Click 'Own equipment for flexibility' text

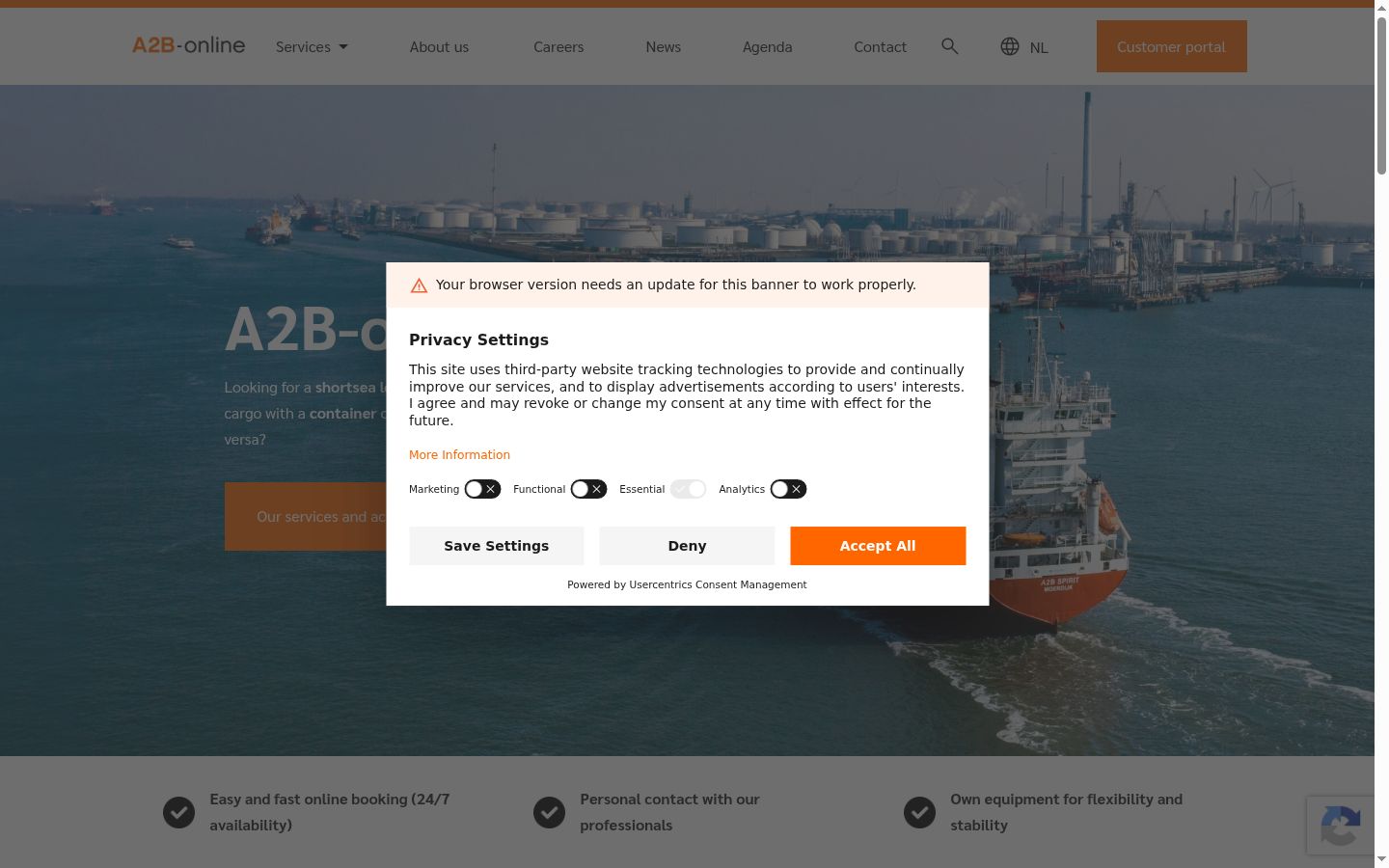[1066, 812]
